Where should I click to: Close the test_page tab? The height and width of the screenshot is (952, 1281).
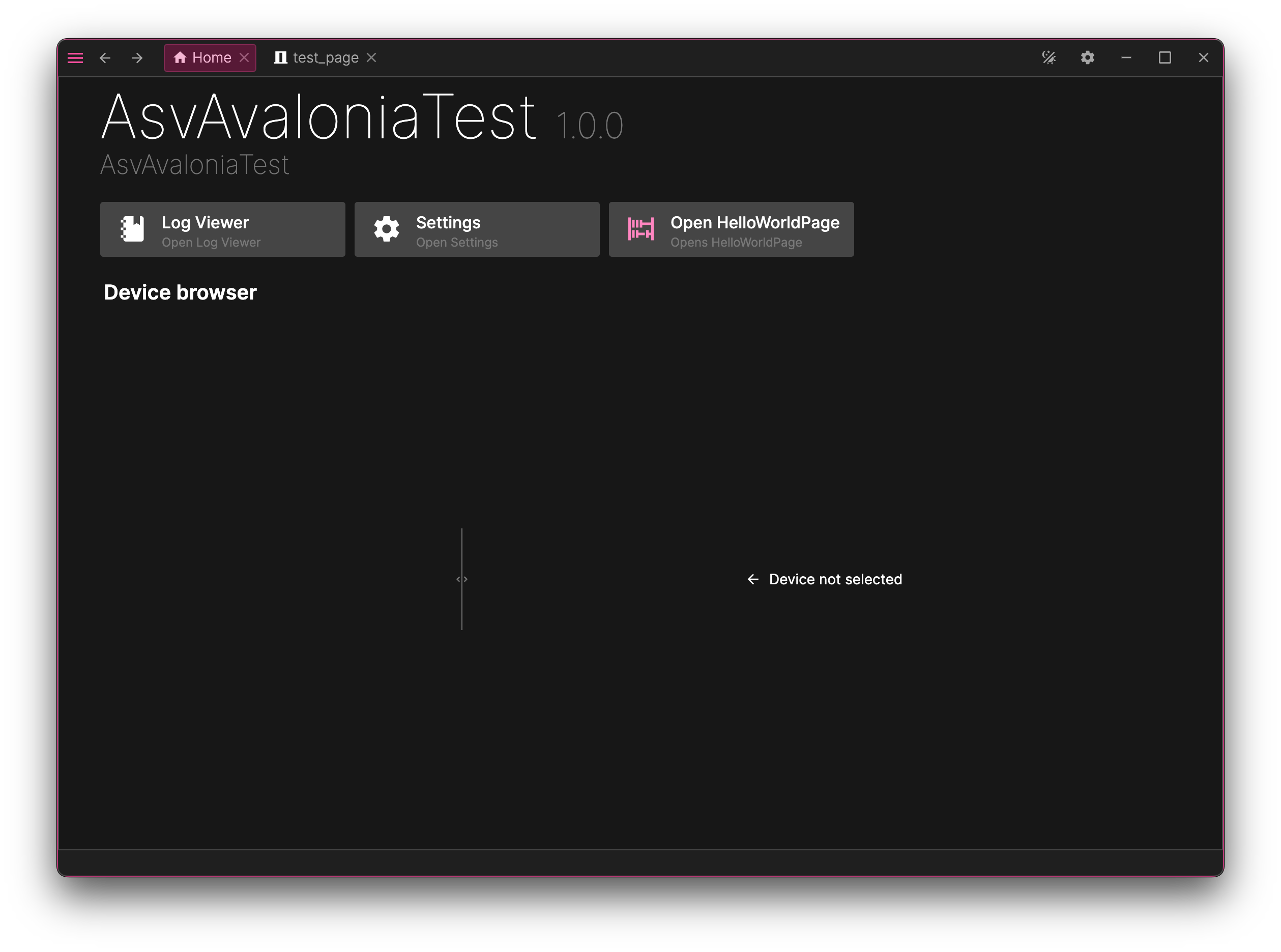372,57
